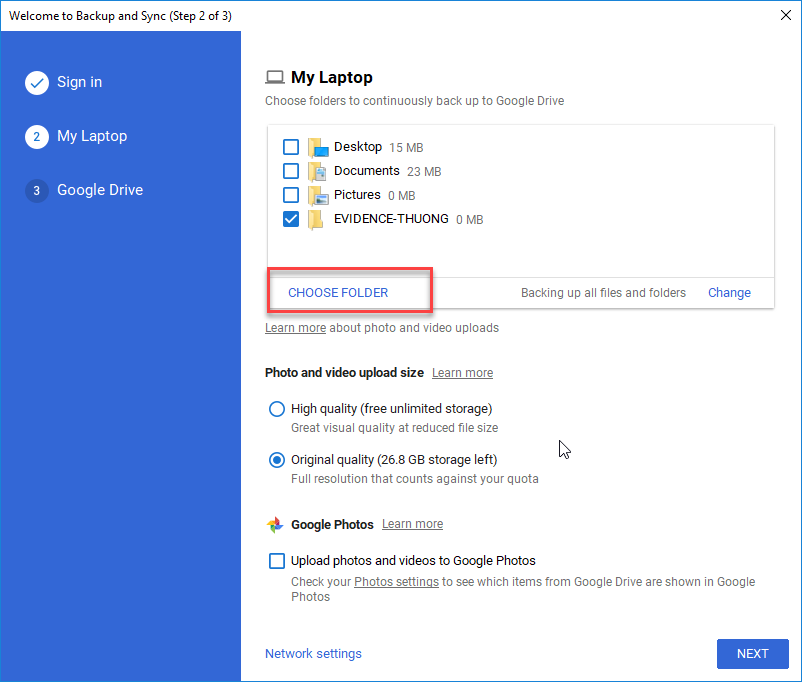Screen dimensions: 802x682
Task: Check the Desktop folder checkbox
Action: (291, 147)
